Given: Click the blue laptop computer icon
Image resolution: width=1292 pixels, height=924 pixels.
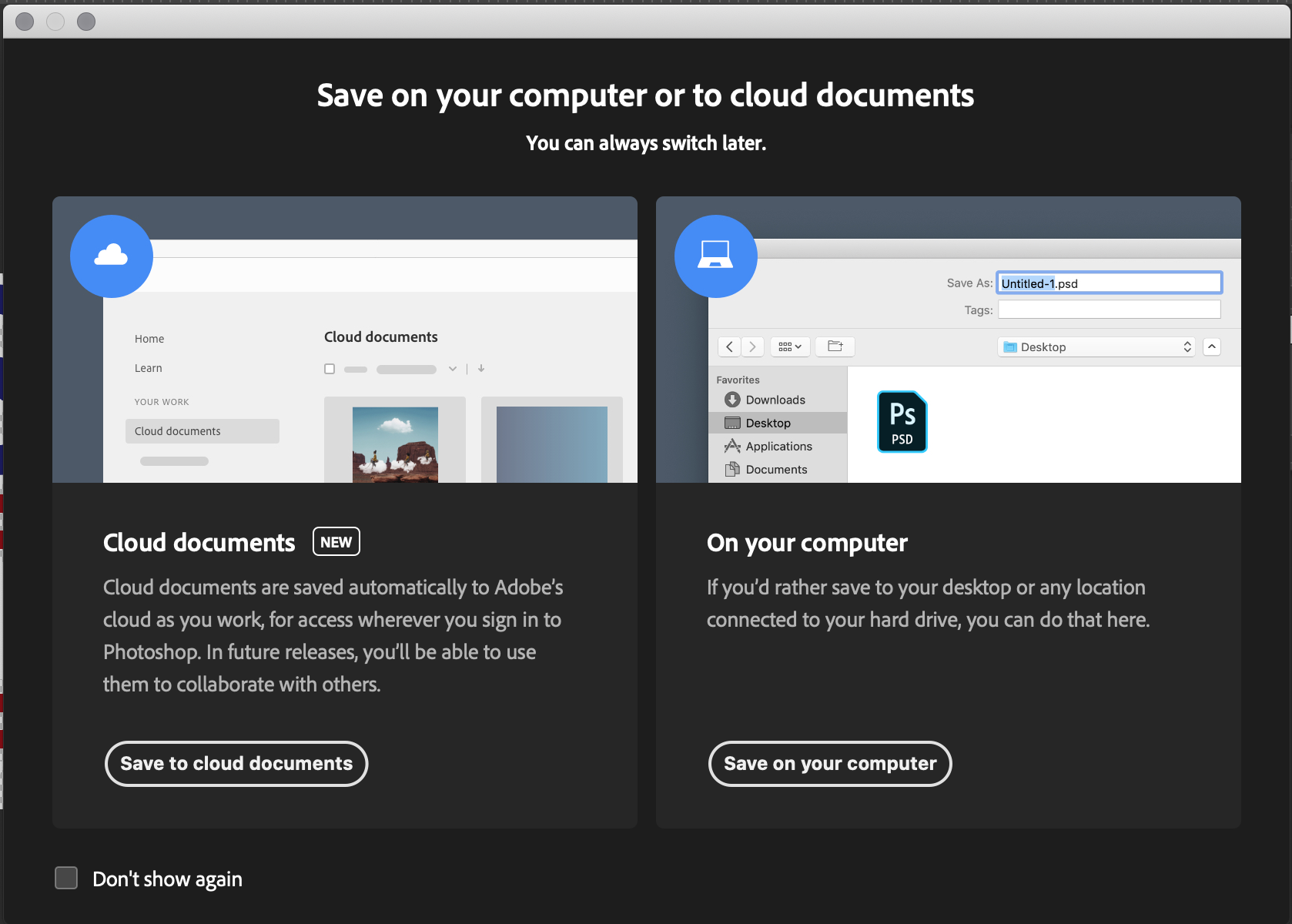Looking at the screenshot, I should [715, 256].
